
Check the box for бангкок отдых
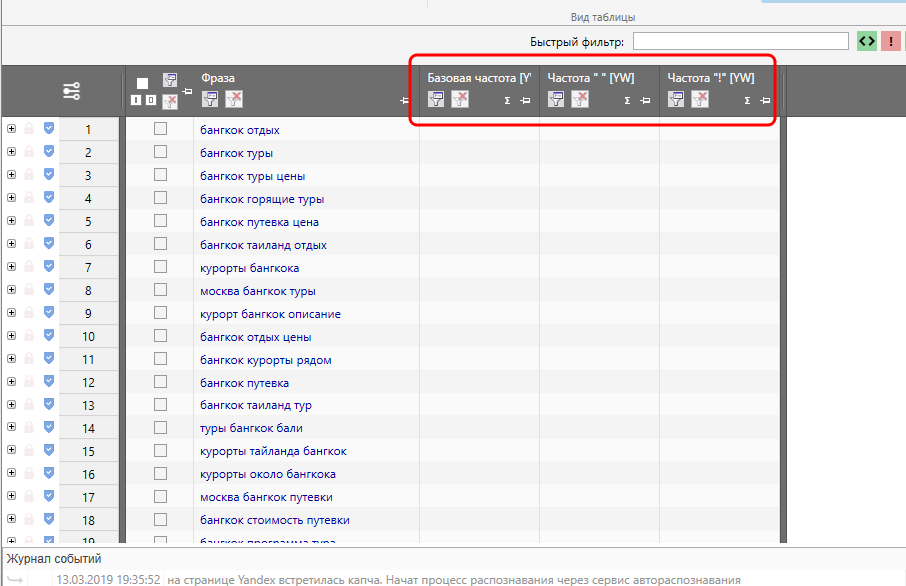pos(160,129)
